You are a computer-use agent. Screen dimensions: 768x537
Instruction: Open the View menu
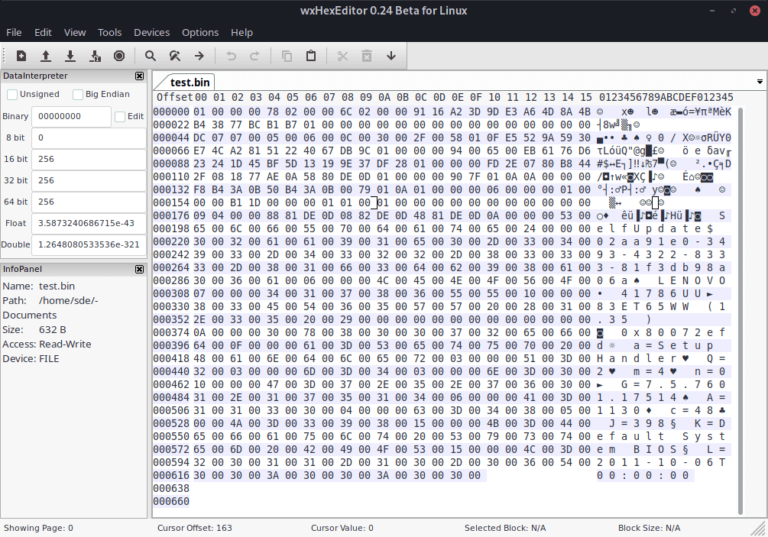point(74,32)
